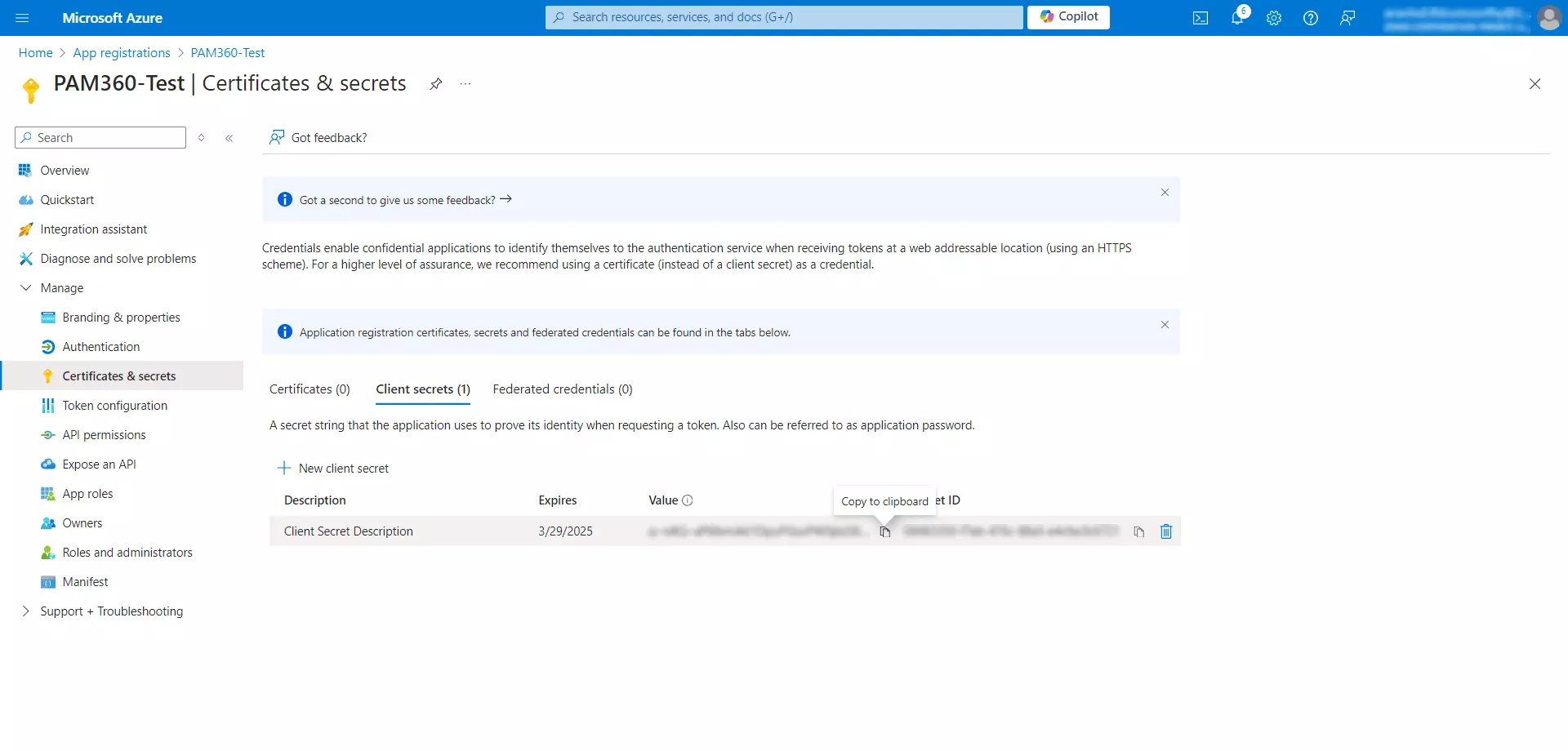Focus the sidebar Search field

pos(100,137)
